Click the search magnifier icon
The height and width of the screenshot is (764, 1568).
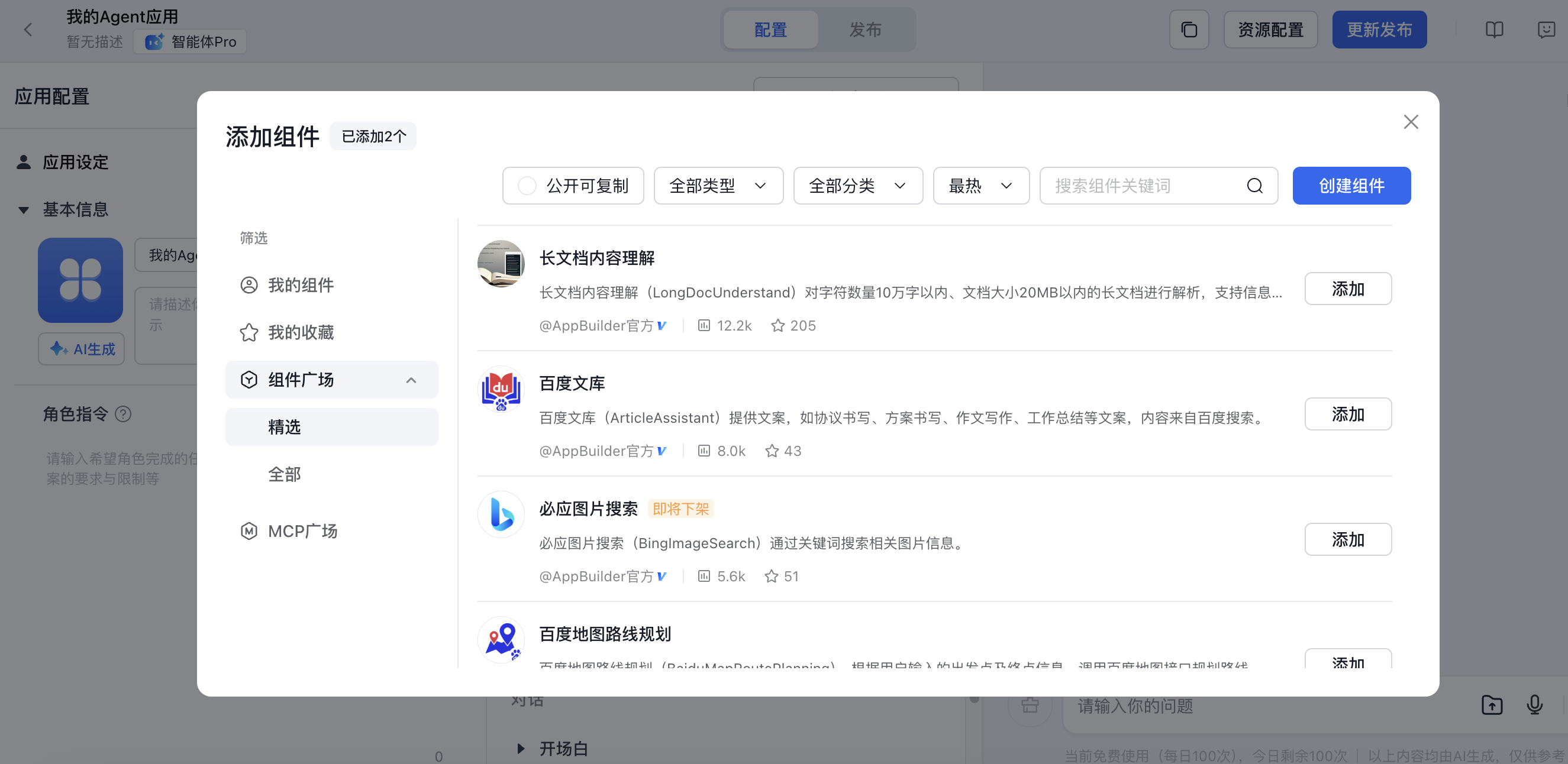[x=1254, y=186]
